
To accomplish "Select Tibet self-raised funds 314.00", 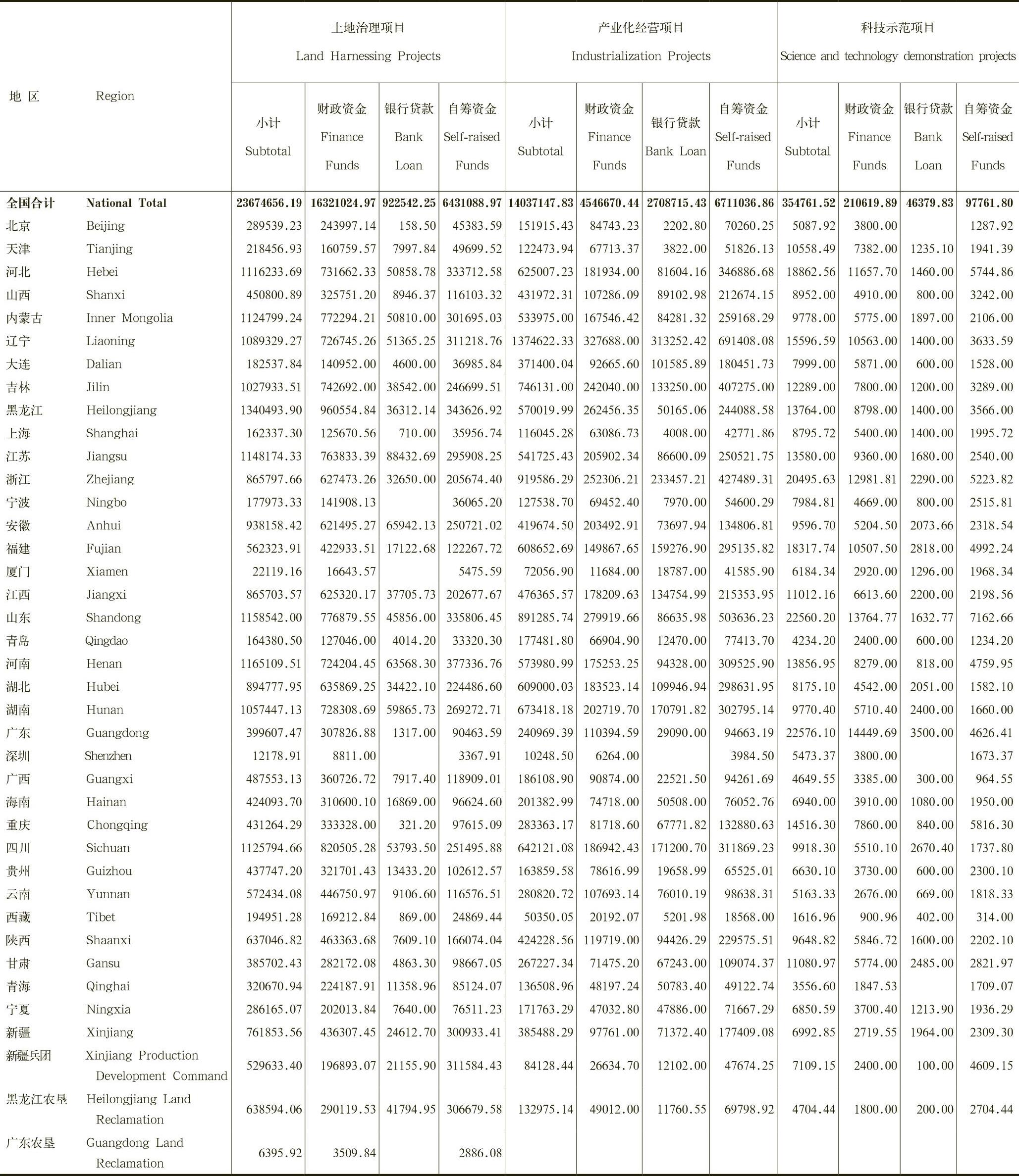I will click(994, 918).
